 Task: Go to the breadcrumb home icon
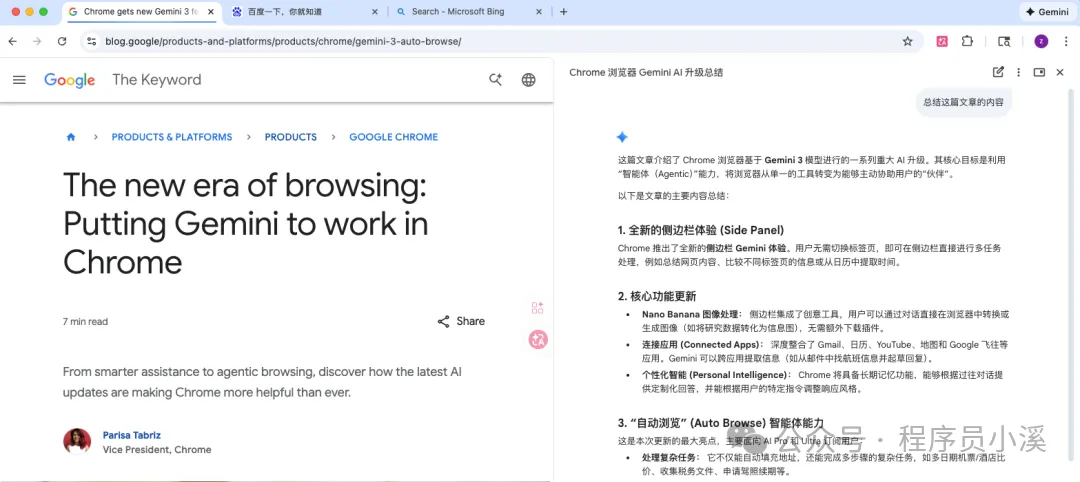[71, 137]
